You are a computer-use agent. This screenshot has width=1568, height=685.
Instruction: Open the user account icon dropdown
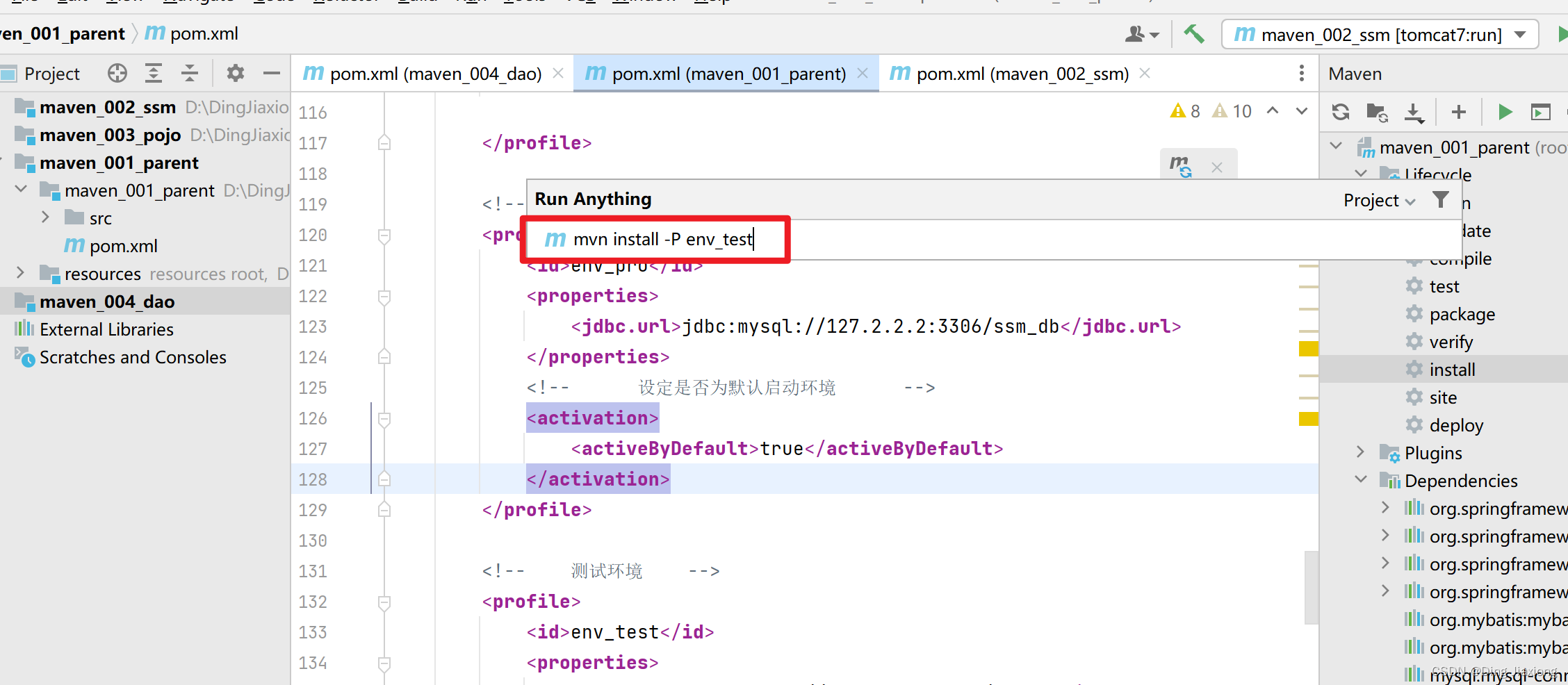[1142, 33]
